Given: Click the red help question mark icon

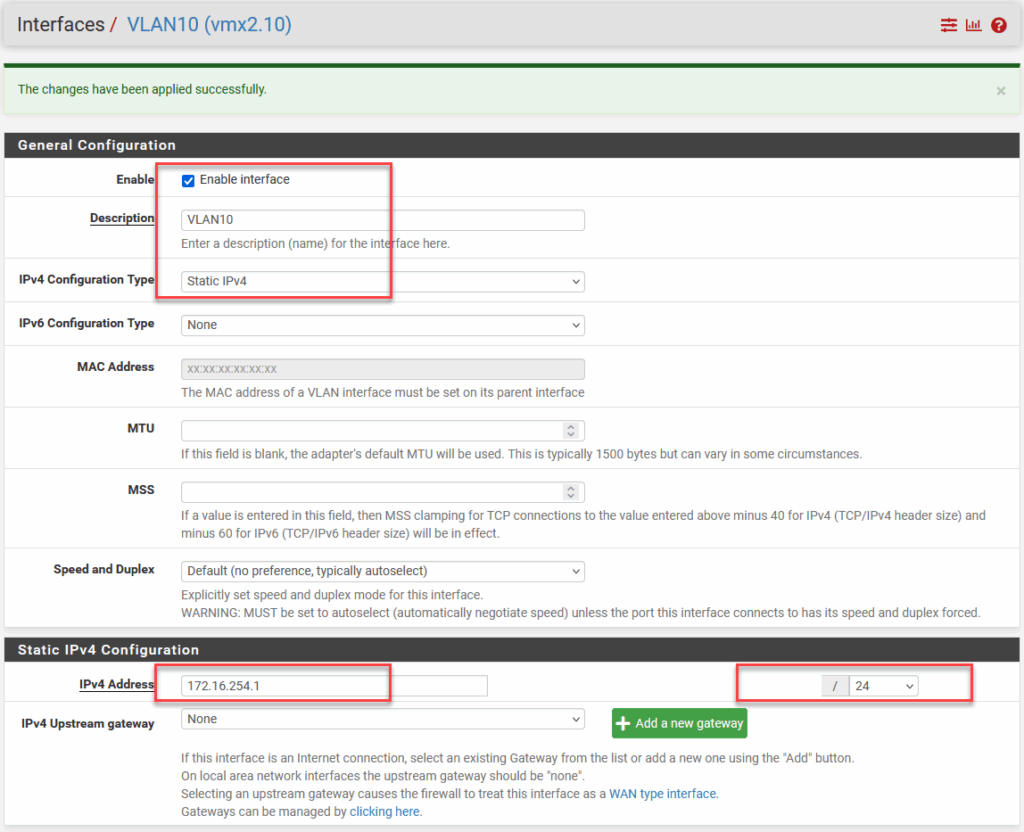Looking at the screenshot, I should (998, 25).
